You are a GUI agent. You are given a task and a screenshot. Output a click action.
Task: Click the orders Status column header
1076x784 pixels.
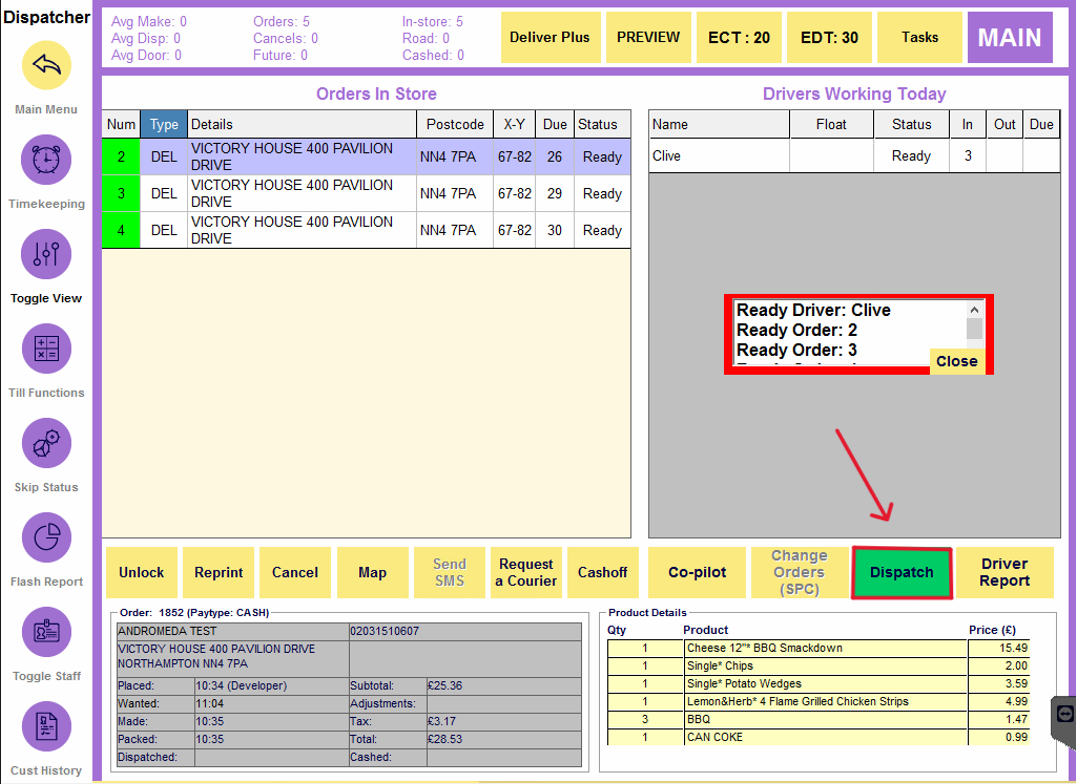click(602, 124)
